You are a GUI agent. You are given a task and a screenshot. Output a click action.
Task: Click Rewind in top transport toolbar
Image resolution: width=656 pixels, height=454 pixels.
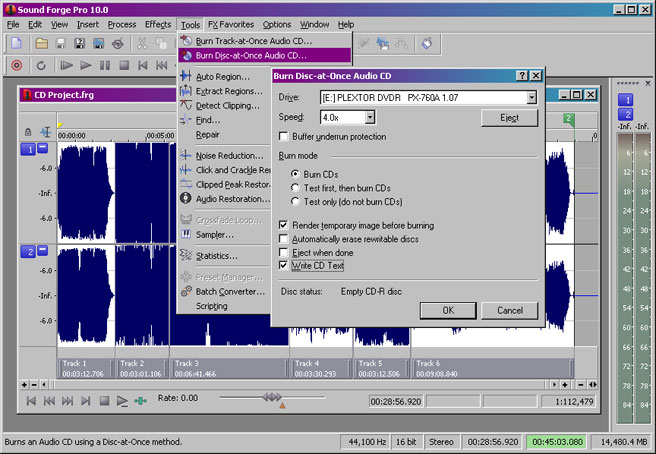(x=161, y=65)
